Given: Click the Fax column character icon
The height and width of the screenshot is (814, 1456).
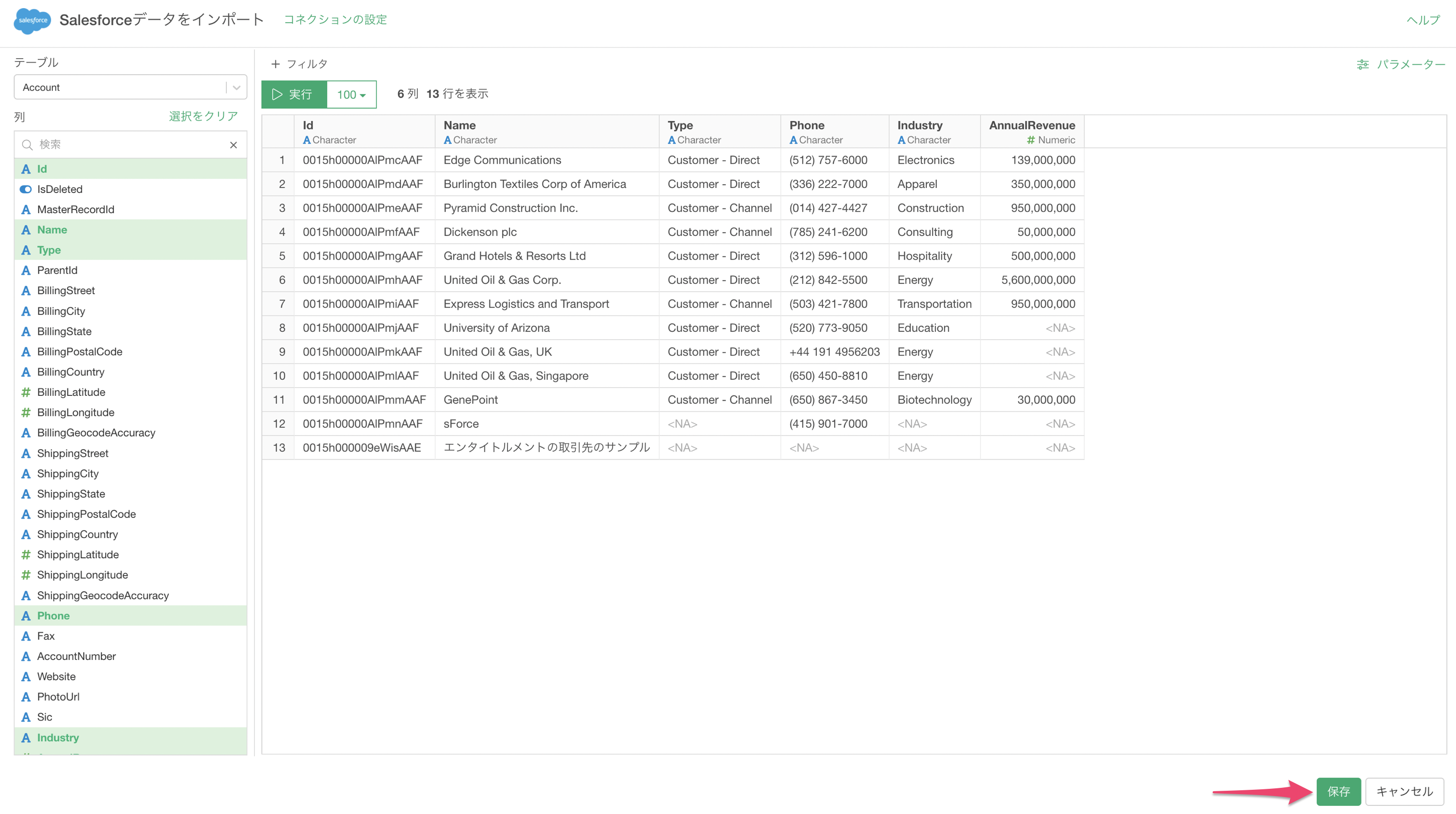Looking at the screenshot, I should click(26, 636).
